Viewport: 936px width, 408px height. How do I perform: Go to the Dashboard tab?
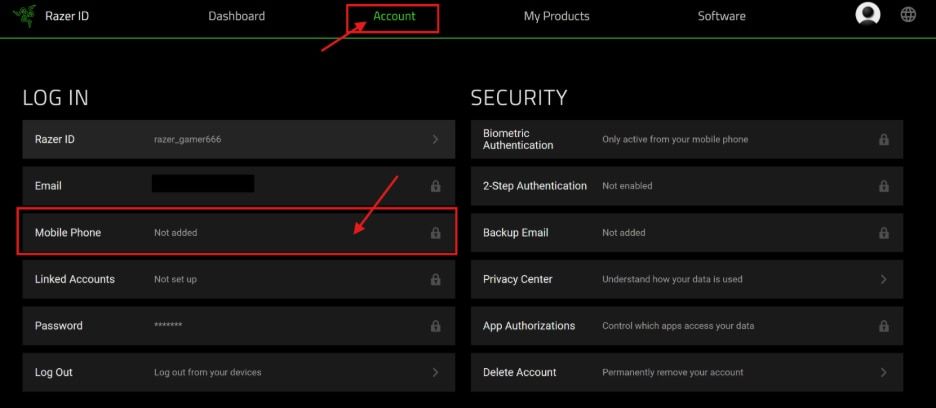tap(236, 16)
